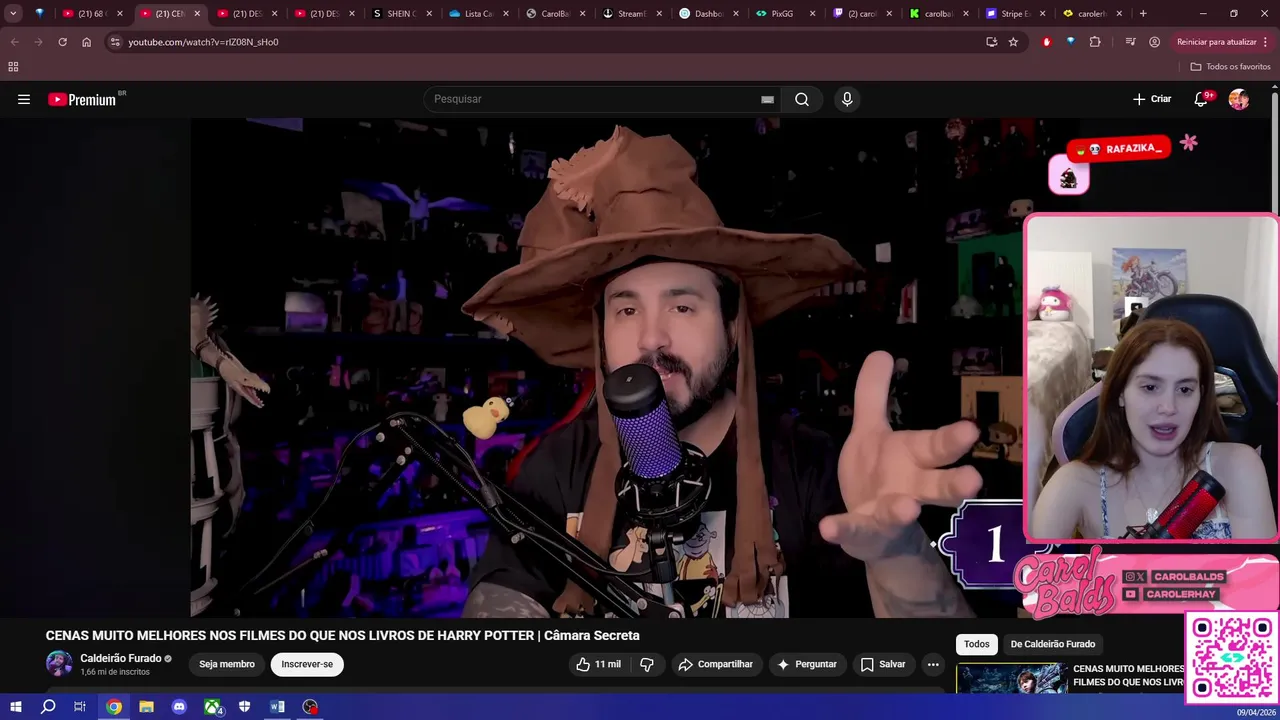Open the Todos os favoritos folder
1280x720 pixels.
pos(1231,67)
